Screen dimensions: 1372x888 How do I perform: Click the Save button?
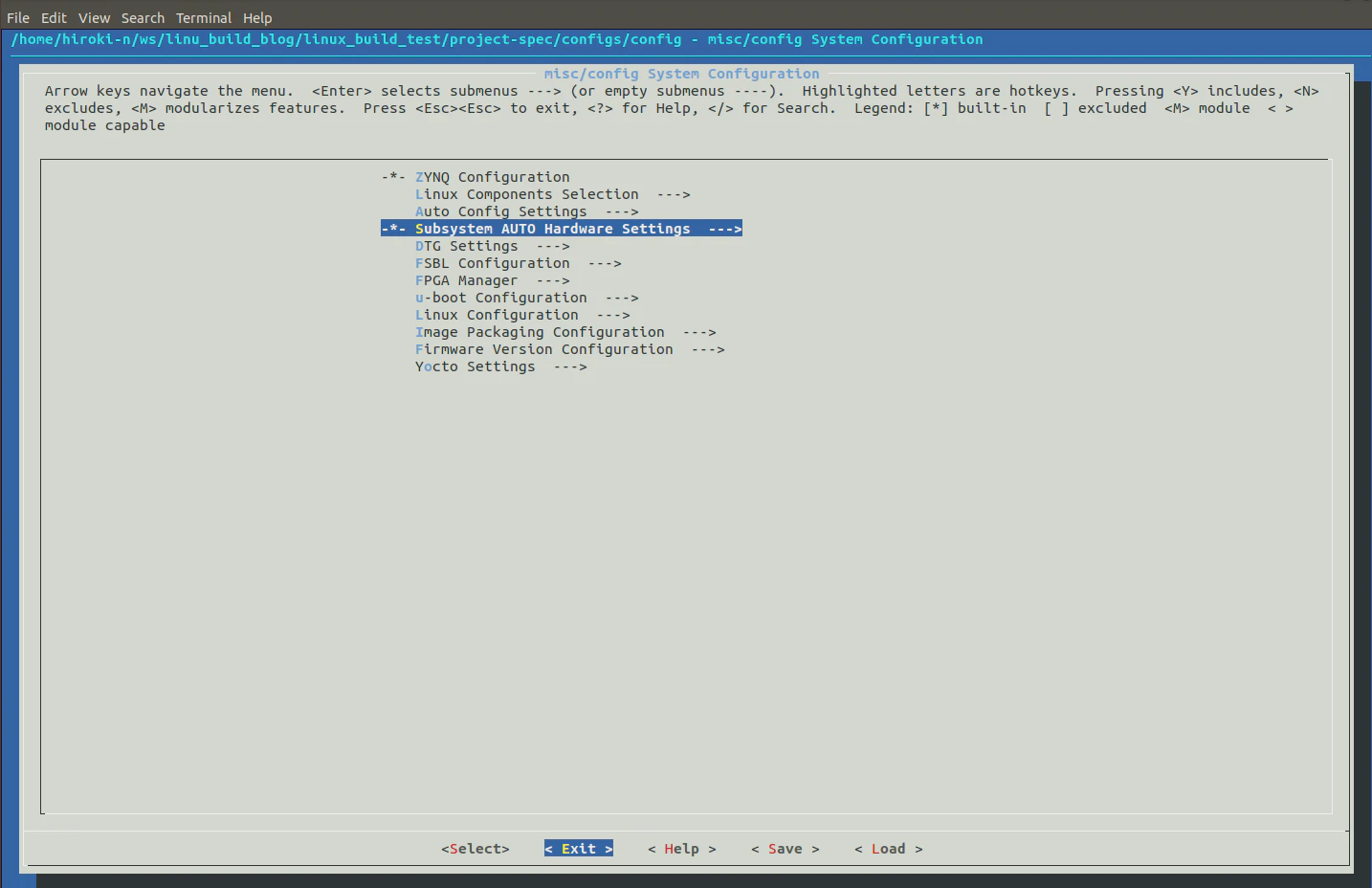(x=786, y=849)
